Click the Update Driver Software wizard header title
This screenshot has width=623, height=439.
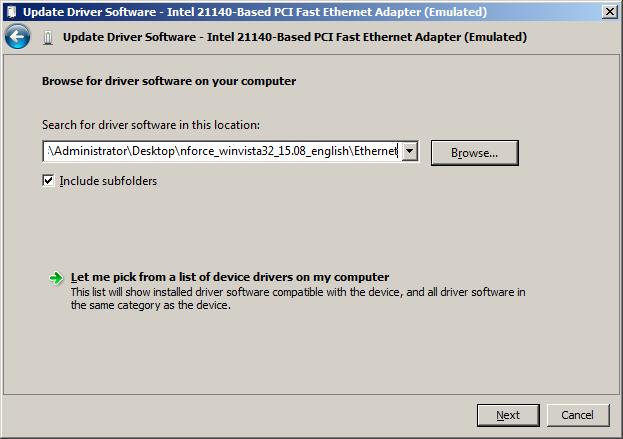click(295, 37)
